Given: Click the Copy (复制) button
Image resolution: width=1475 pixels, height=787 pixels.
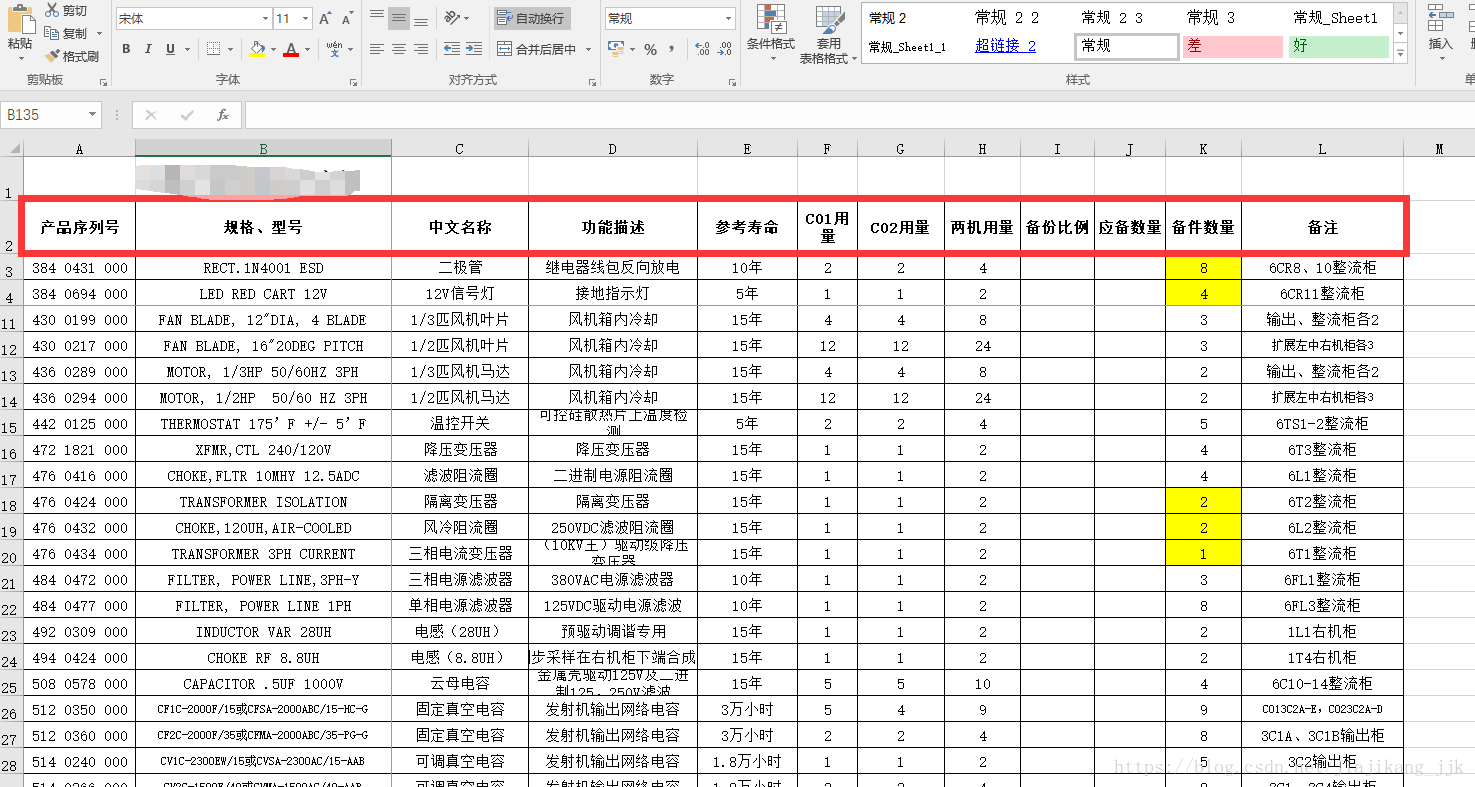Looking at the screenshot, I should [x=67, y=33].
